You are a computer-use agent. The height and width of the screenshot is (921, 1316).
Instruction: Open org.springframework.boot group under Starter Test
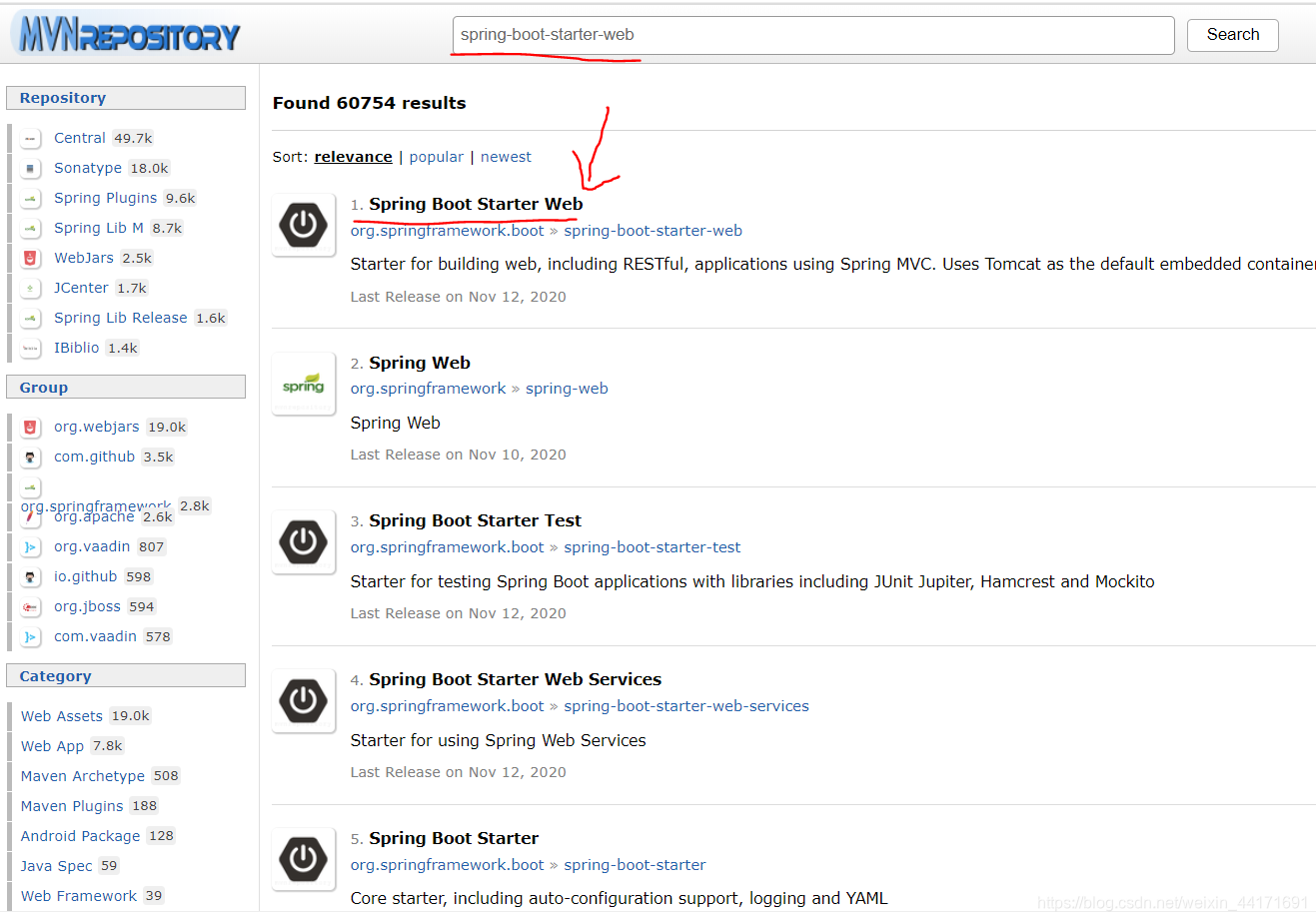coord(447,547)
